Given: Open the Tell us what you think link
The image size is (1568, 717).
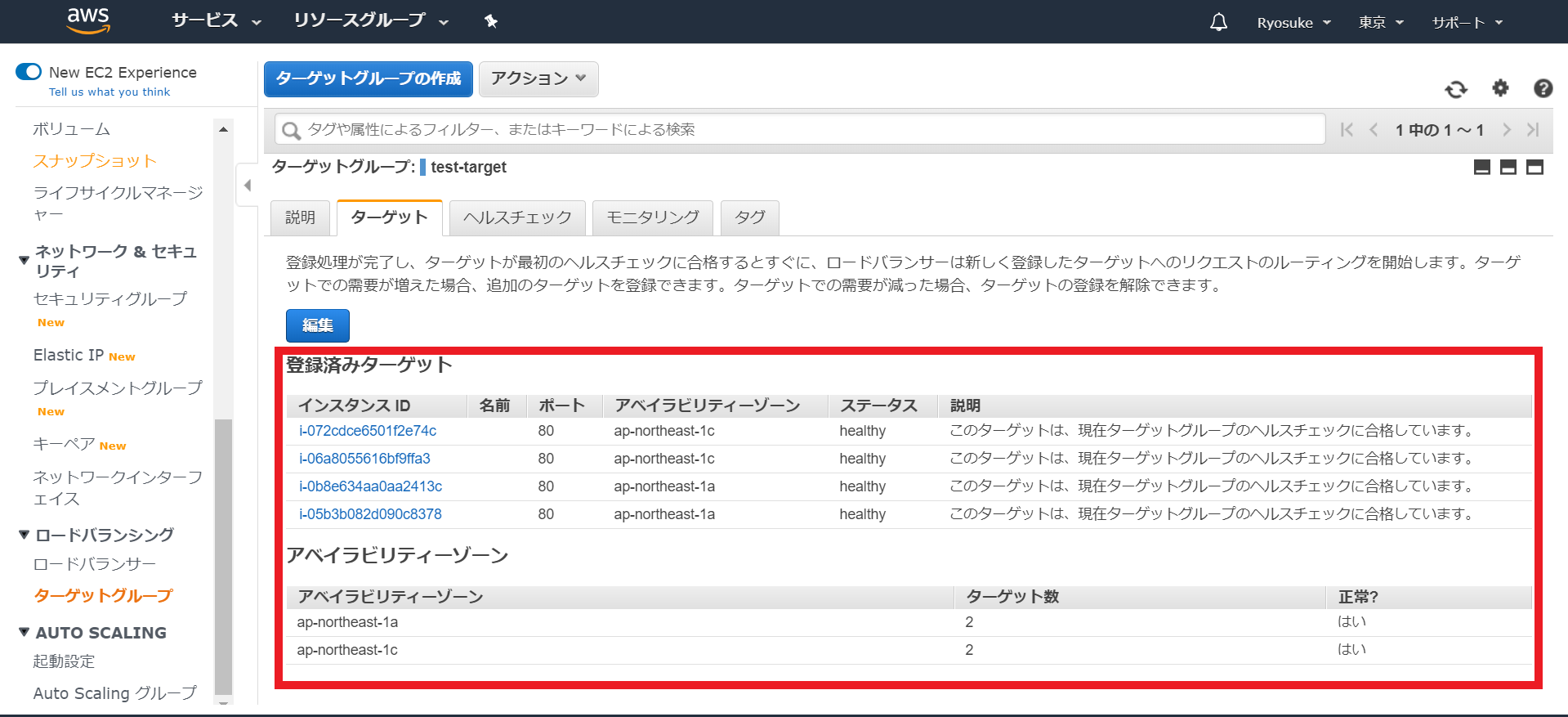Looking at the screenshot, I should point(109,92).
